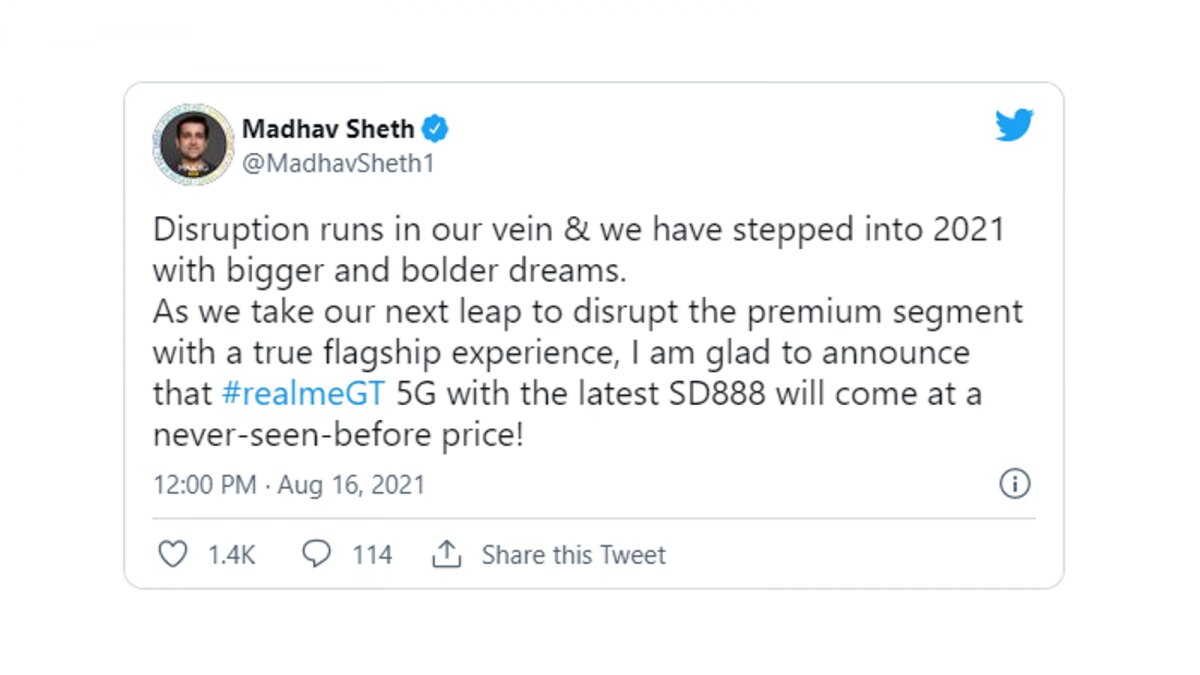1200x675 pixels.
Task: Click the 12:00 PM tweet time
Action: (204, 486)
